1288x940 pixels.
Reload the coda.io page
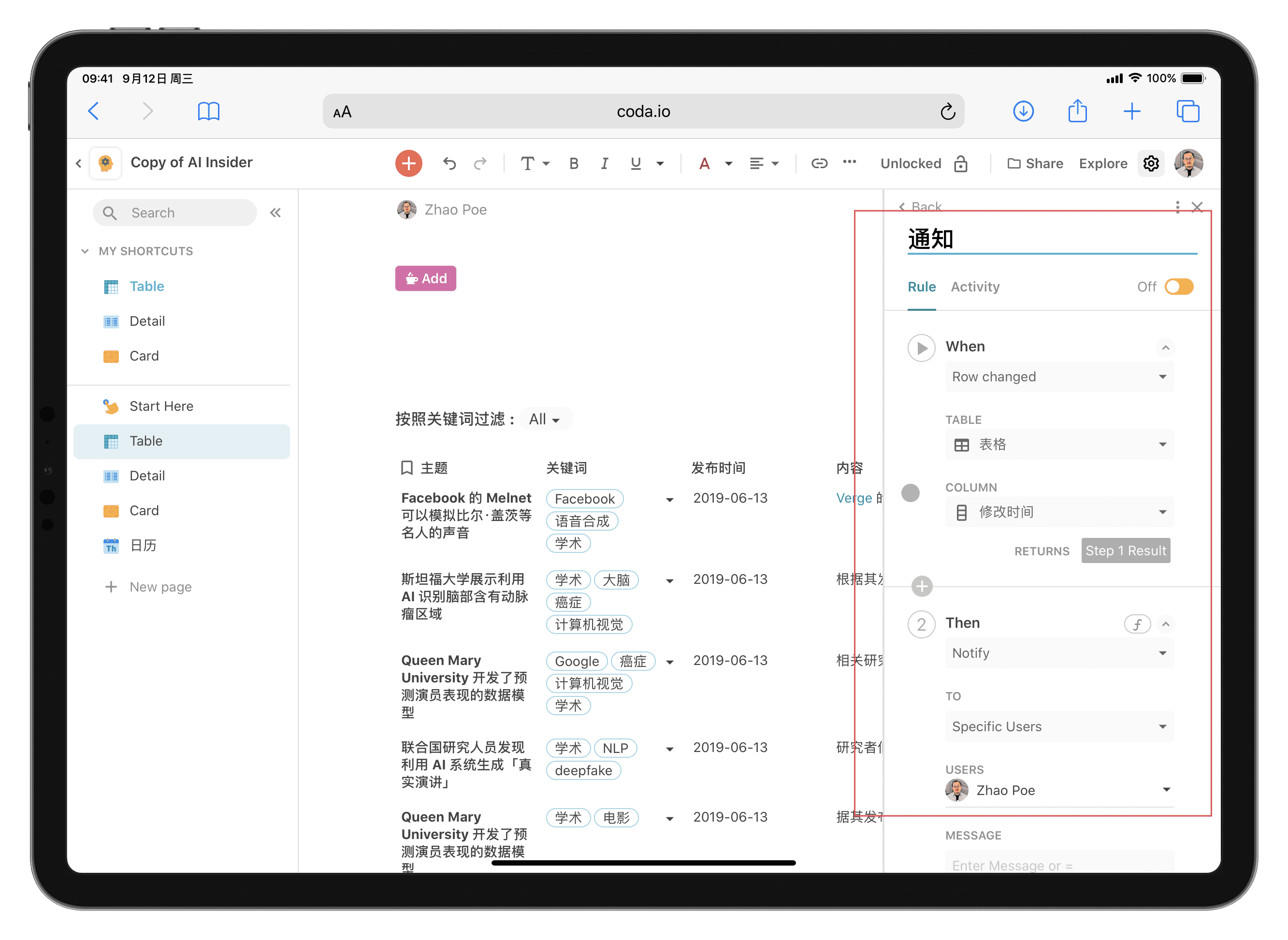point(947,112)
